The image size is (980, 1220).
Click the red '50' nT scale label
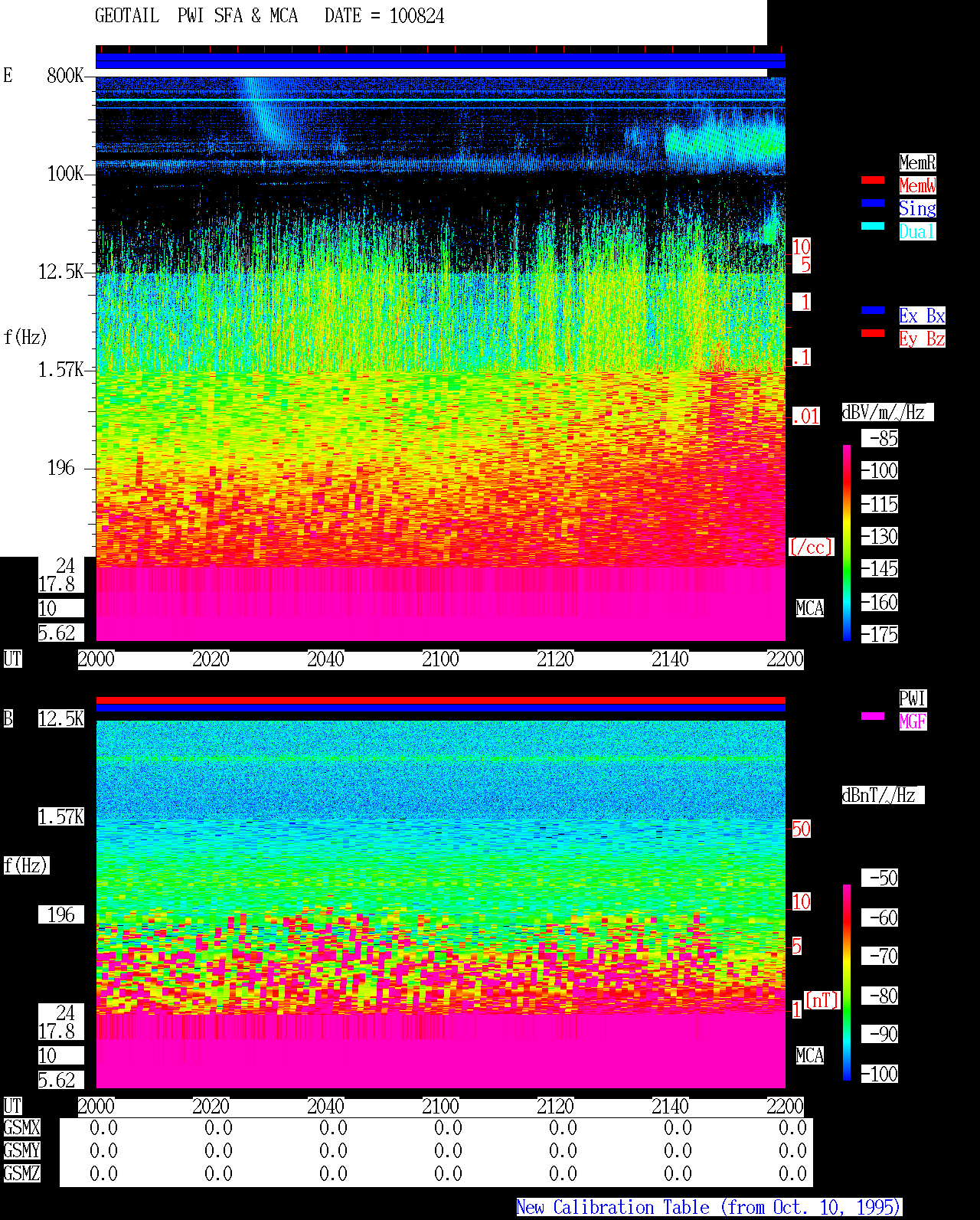coord(801,829)
